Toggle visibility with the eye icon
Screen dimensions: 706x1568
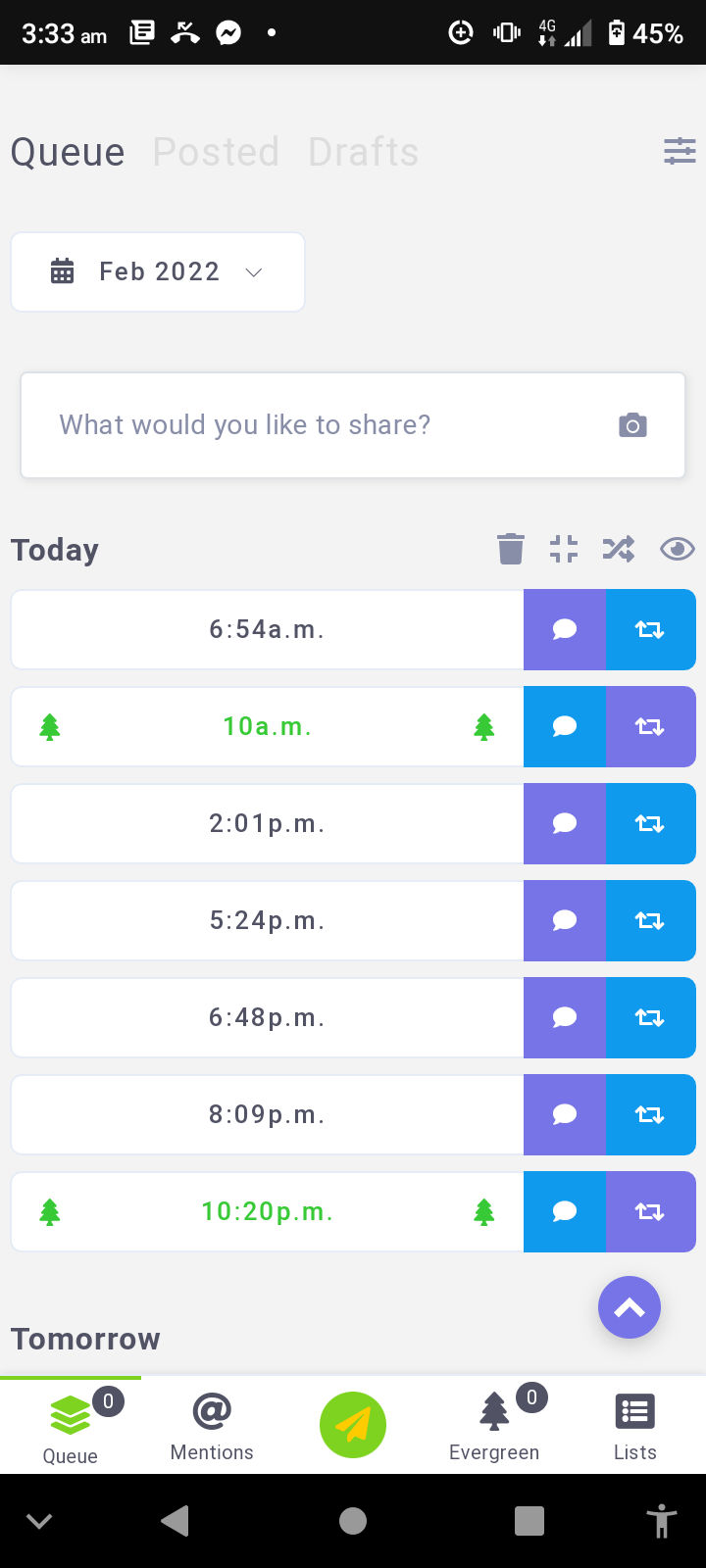point(678,549)
